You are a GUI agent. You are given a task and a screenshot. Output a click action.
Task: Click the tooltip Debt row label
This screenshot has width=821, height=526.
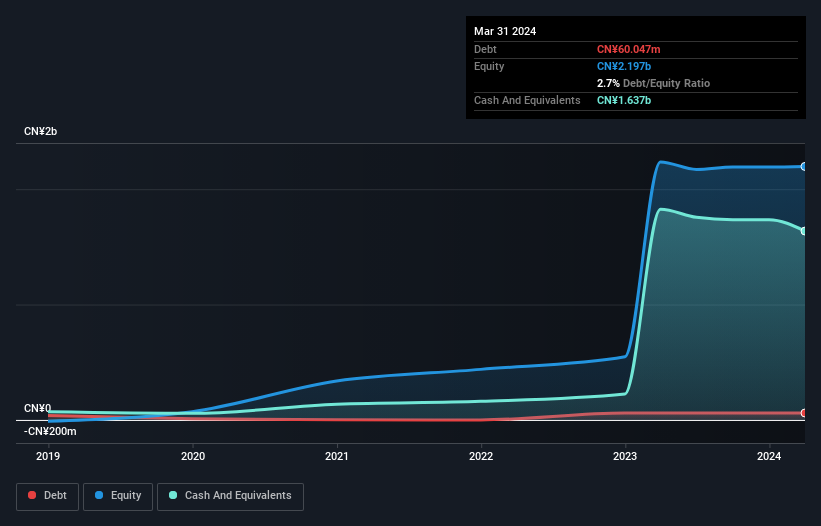pos(485,49)
